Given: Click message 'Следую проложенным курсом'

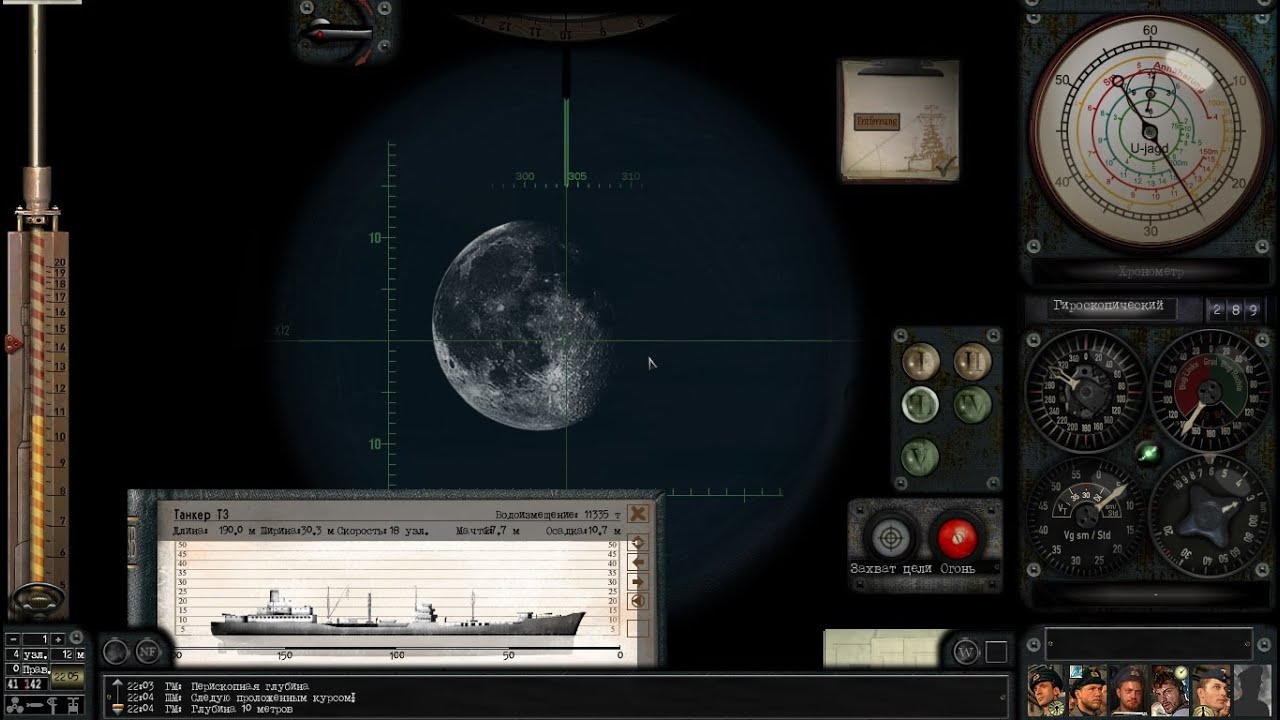Looking at the screenshot, I should pyautogui.click(x=273, y=698).
